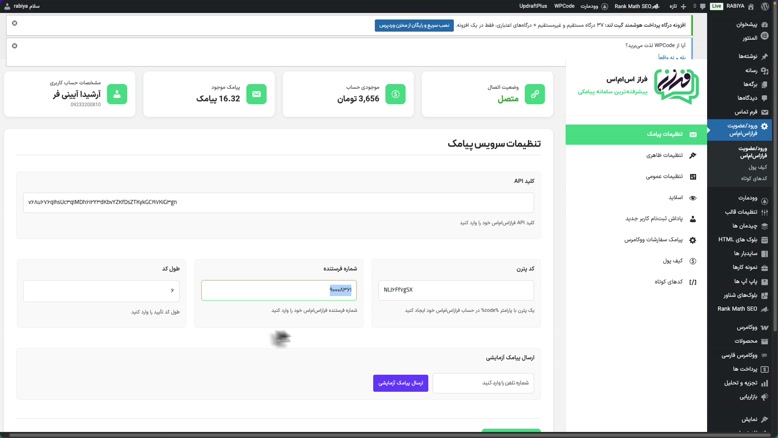Click the green coin icon in account balance card
Image resolution: width=778 pixels, height=438 pixels.
395,94
